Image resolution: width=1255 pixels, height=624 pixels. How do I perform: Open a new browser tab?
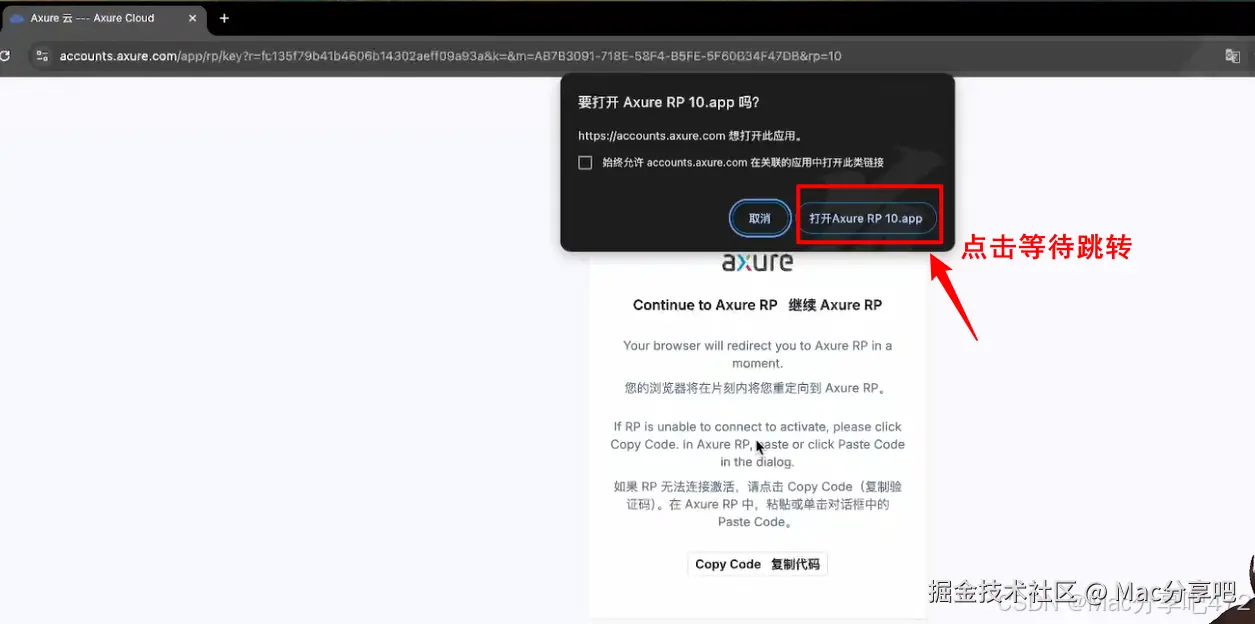pos(224,18)
